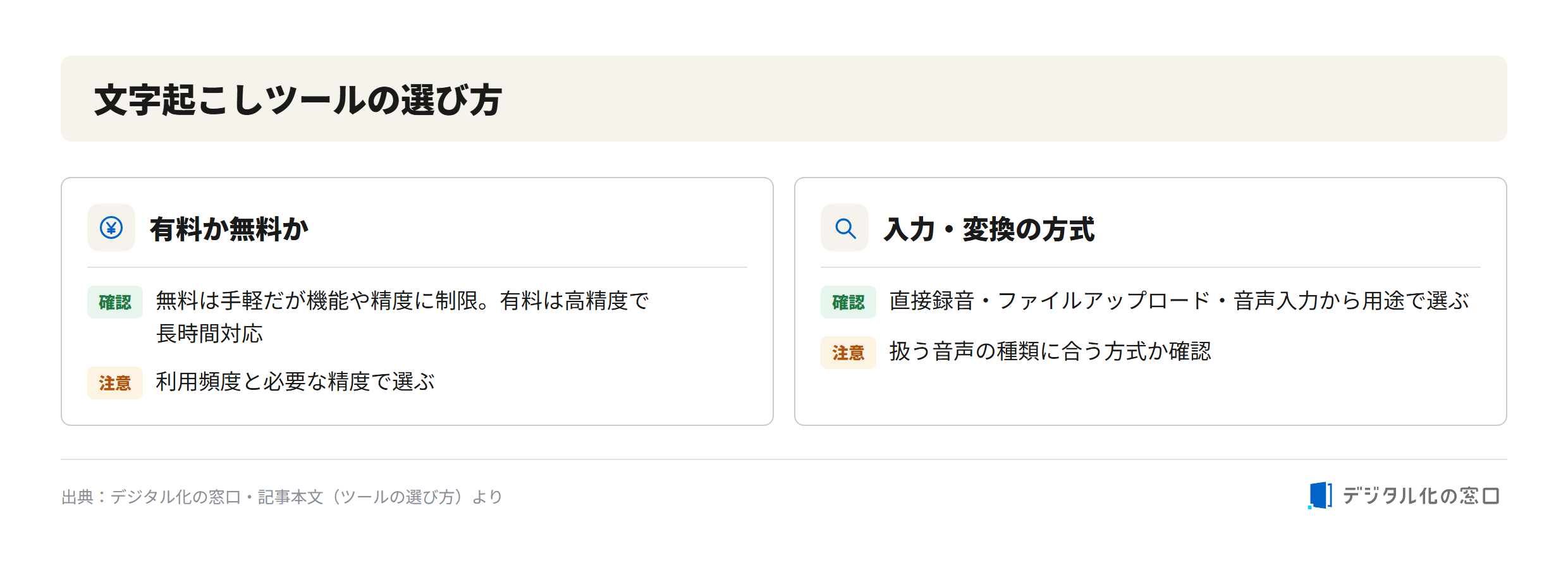
Task: Click the beige title banner background
Action: (948, 99)
